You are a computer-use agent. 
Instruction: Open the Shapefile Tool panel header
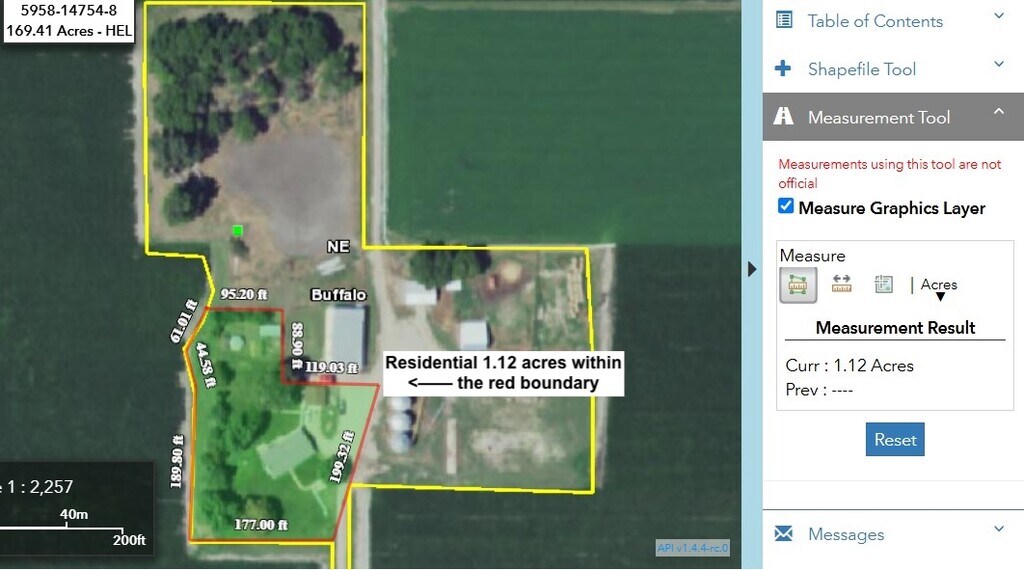coord(893,69)
